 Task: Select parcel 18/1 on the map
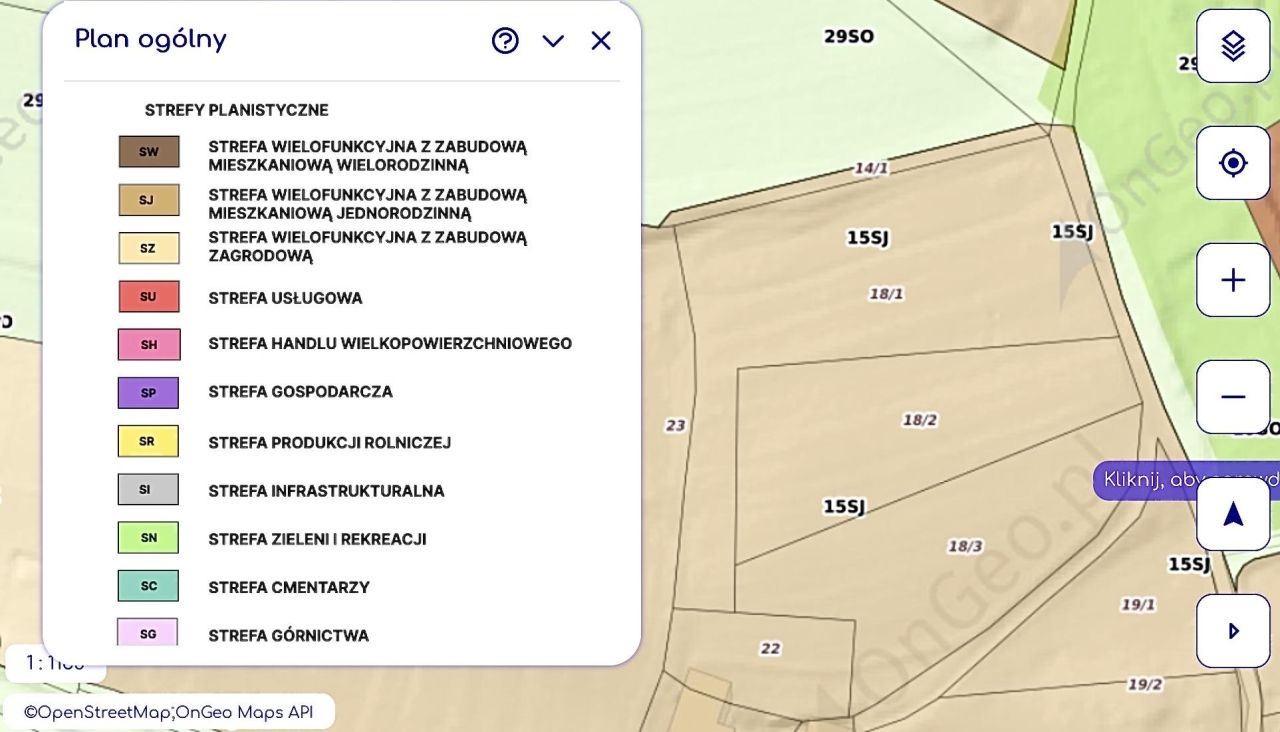click(x=886, y=294)
